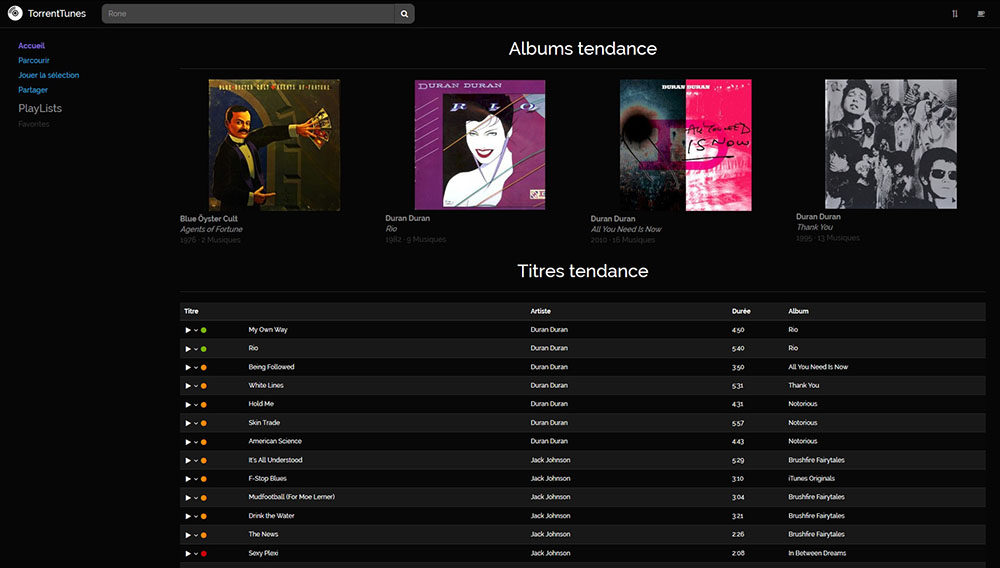Image resolution: width=1000 pixels, height=568 pixels.
Task: Open the transfers up-down arrows icon
Action: tap(955, 13)
